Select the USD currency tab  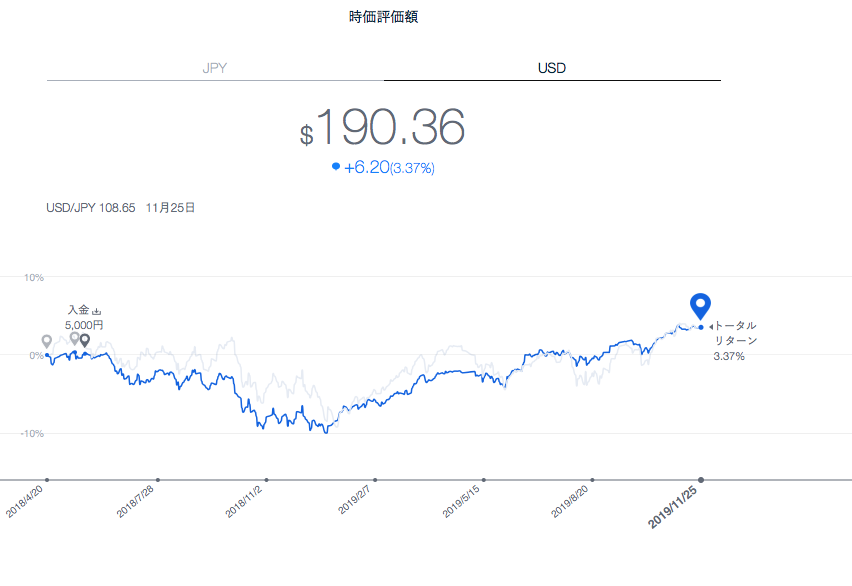click(x=552, y=68)
